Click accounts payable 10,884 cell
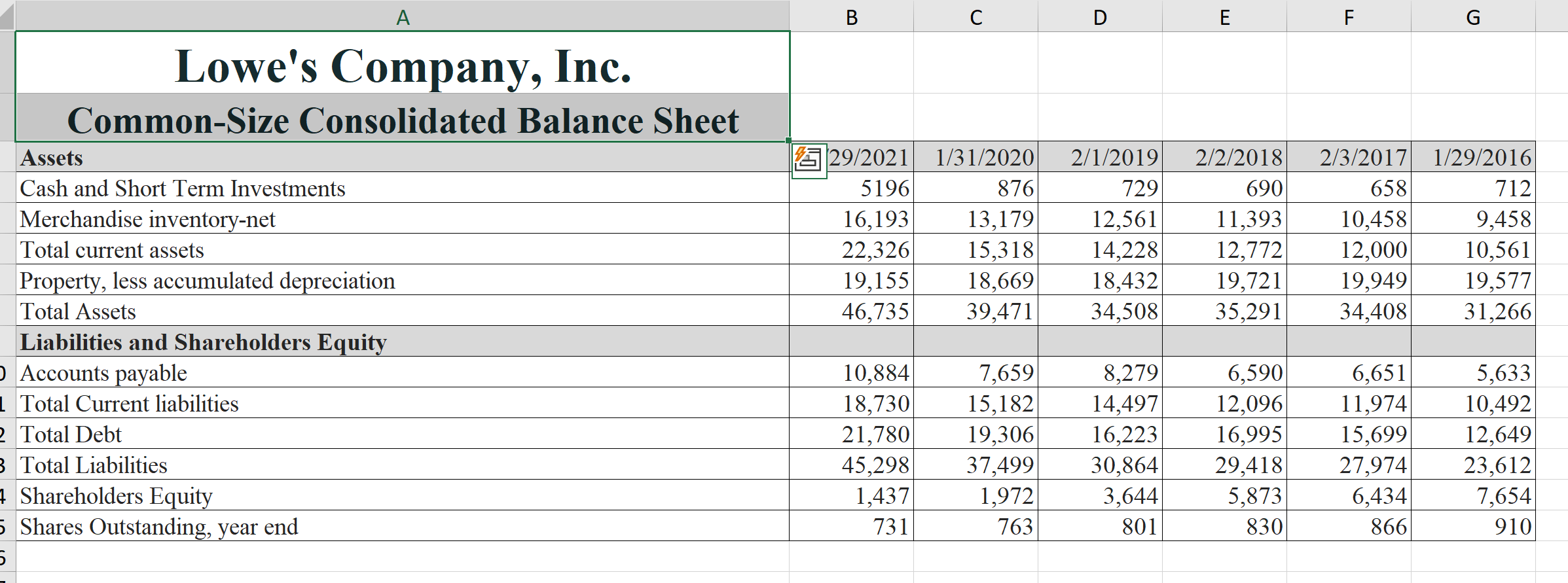 (x=852, y=372)
